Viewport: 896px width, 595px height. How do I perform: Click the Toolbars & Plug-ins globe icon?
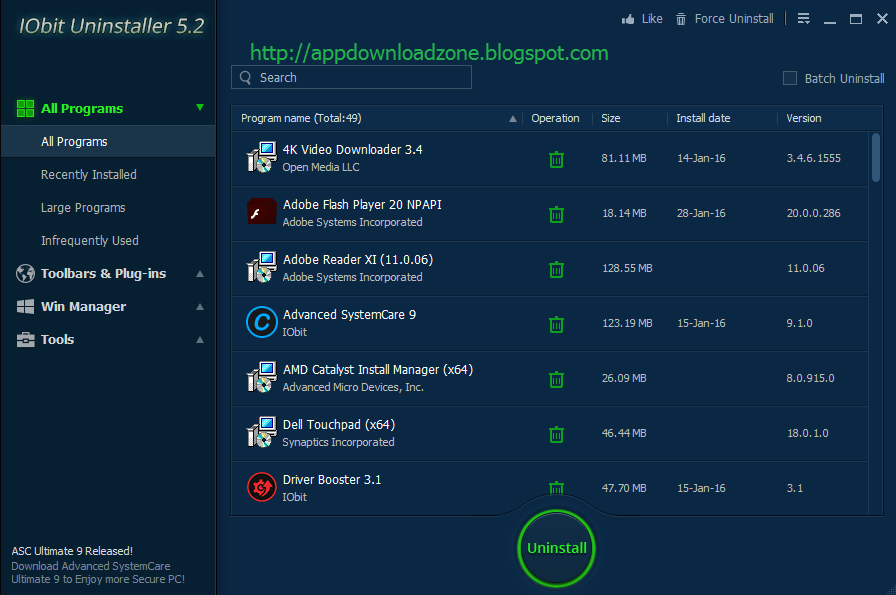tap(25, 273)
